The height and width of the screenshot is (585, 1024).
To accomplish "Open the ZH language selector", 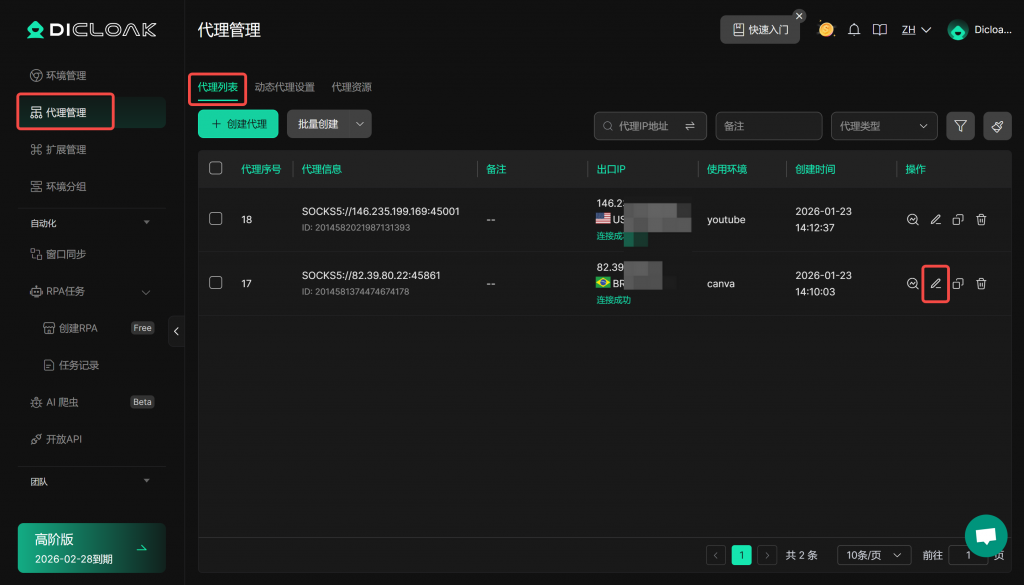I will coord(915,30).
